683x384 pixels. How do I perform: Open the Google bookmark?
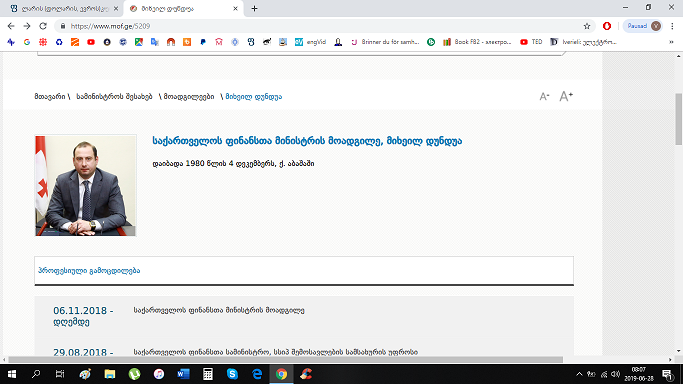(x=27, y=42)
